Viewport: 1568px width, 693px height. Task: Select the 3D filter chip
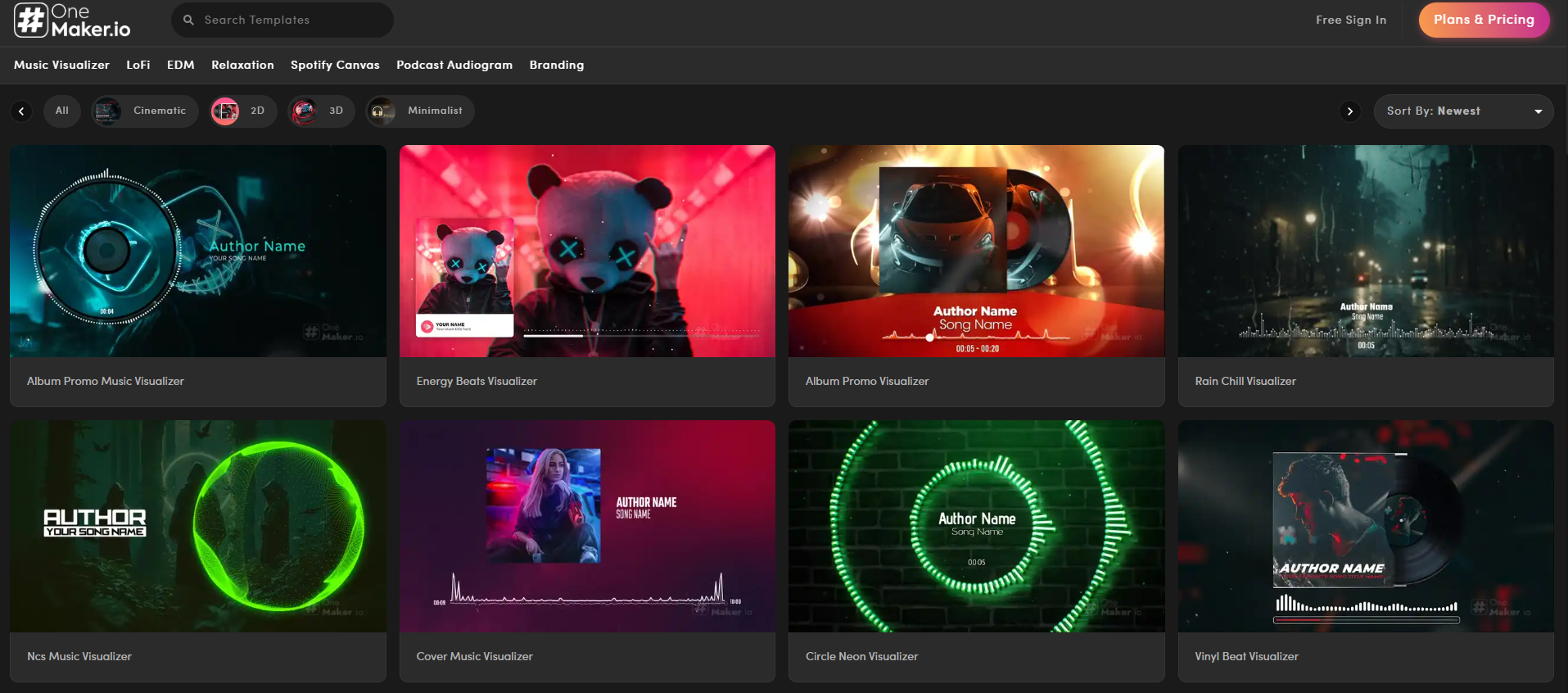[x=320, y=111]
